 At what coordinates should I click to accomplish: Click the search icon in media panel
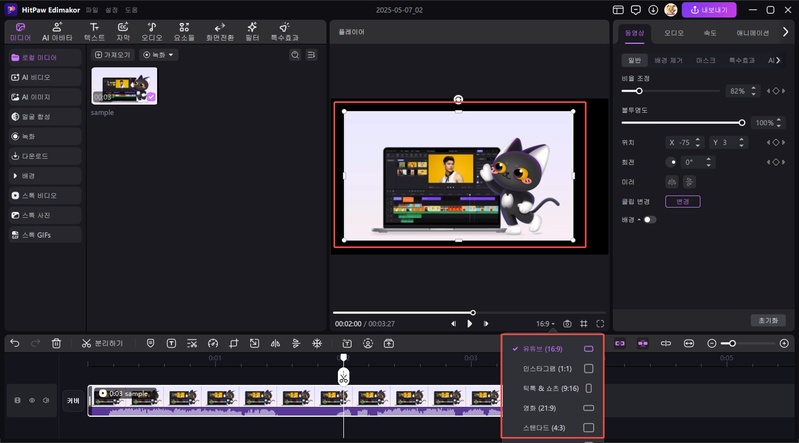tap(295, 55)
